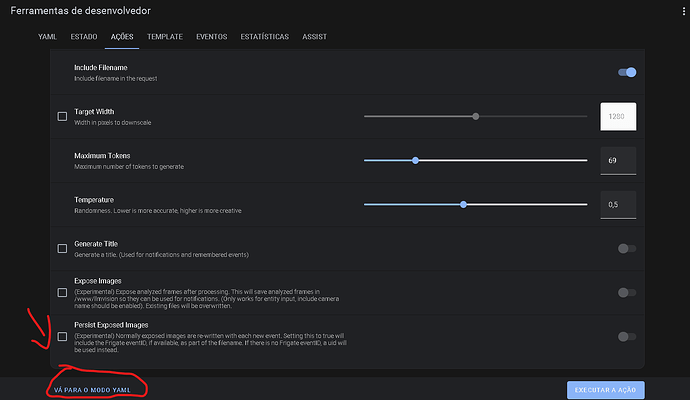Click the Maximum Tokens number field

click(618, 160)
